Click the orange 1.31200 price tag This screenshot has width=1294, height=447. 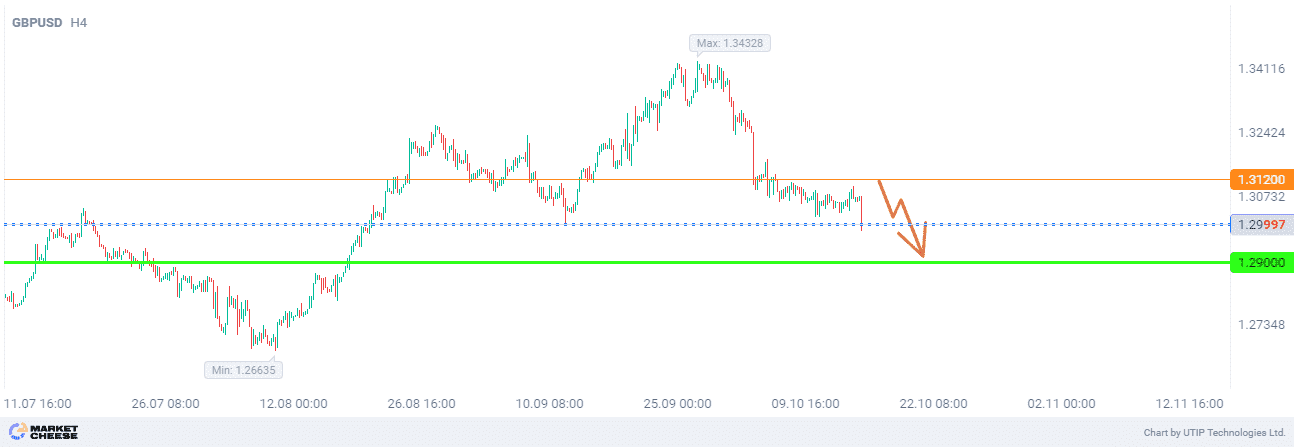tap(1260, 180)
